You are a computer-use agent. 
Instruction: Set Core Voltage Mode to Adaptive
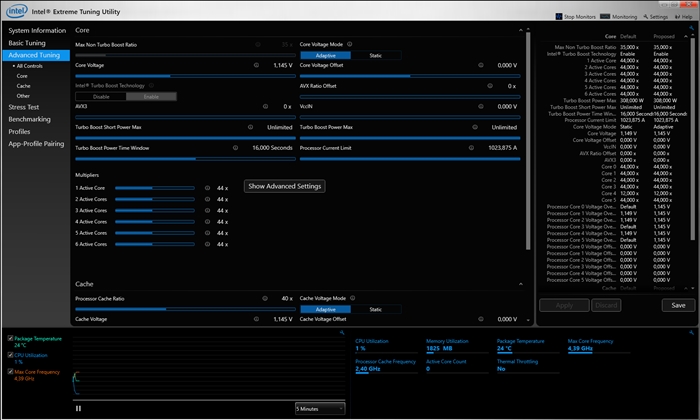(325, 55)
